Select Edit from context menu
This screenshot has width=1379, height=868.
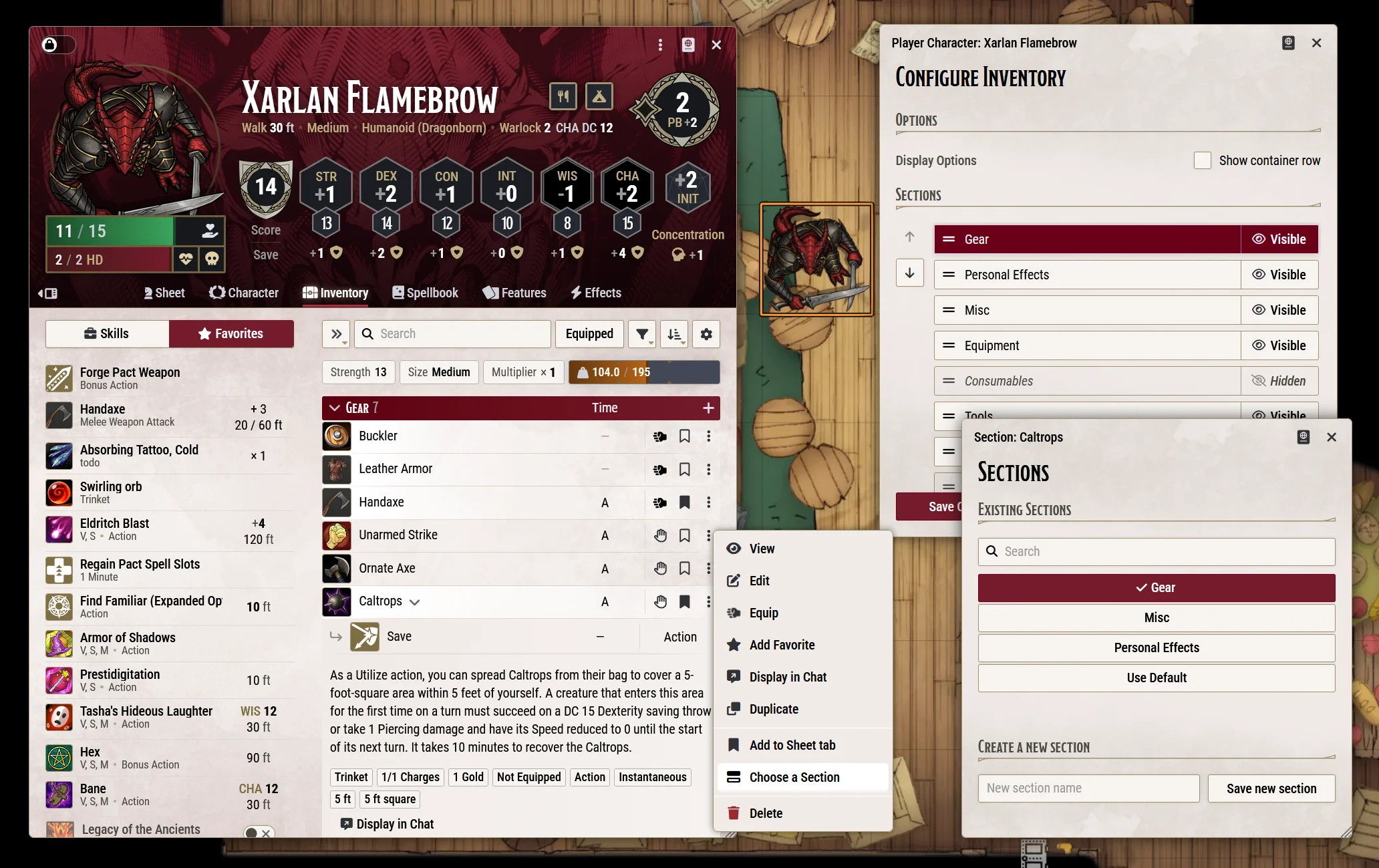coord(802,581)
